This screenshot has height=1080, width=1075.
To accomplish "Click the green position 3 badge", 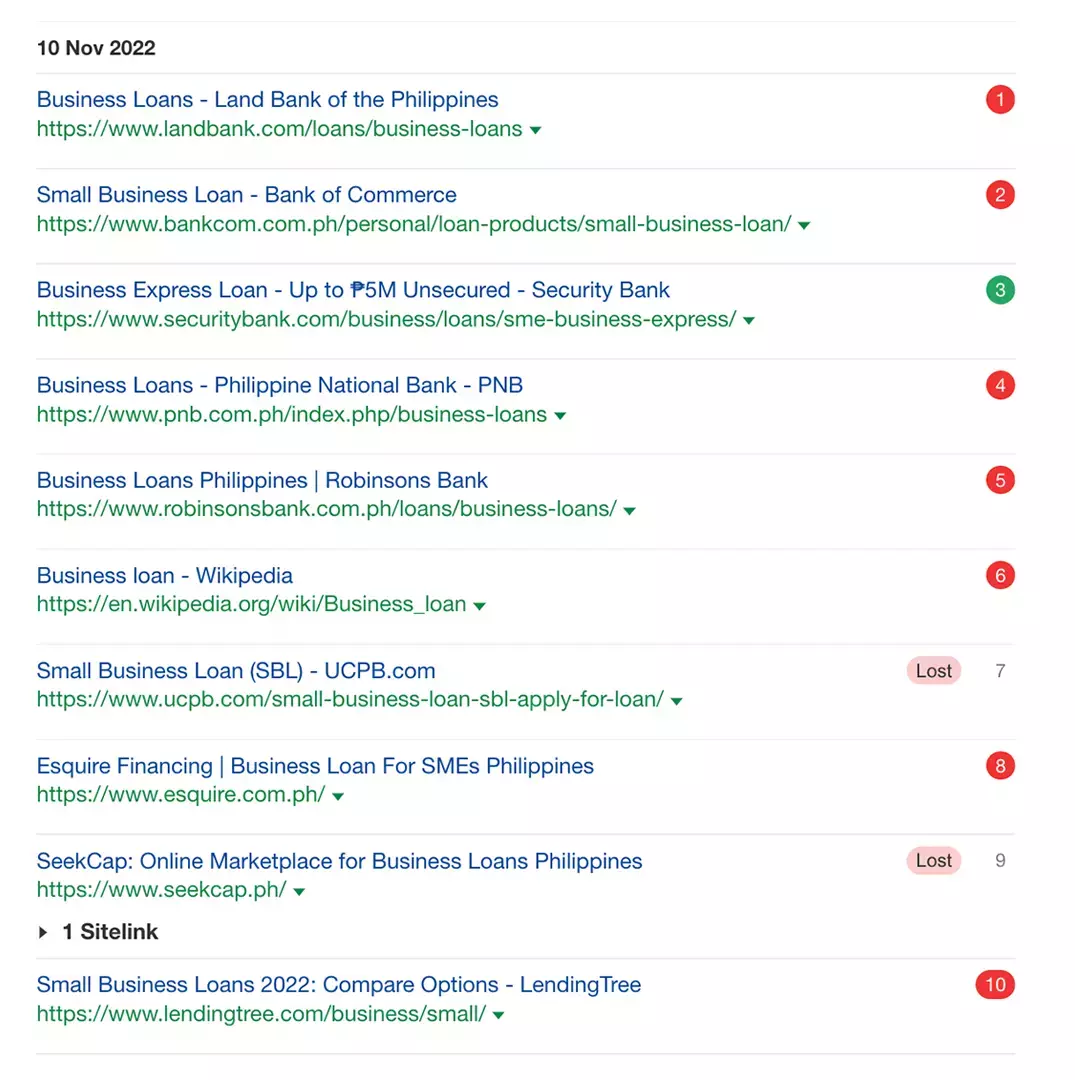I will (x=1000, y=289).
